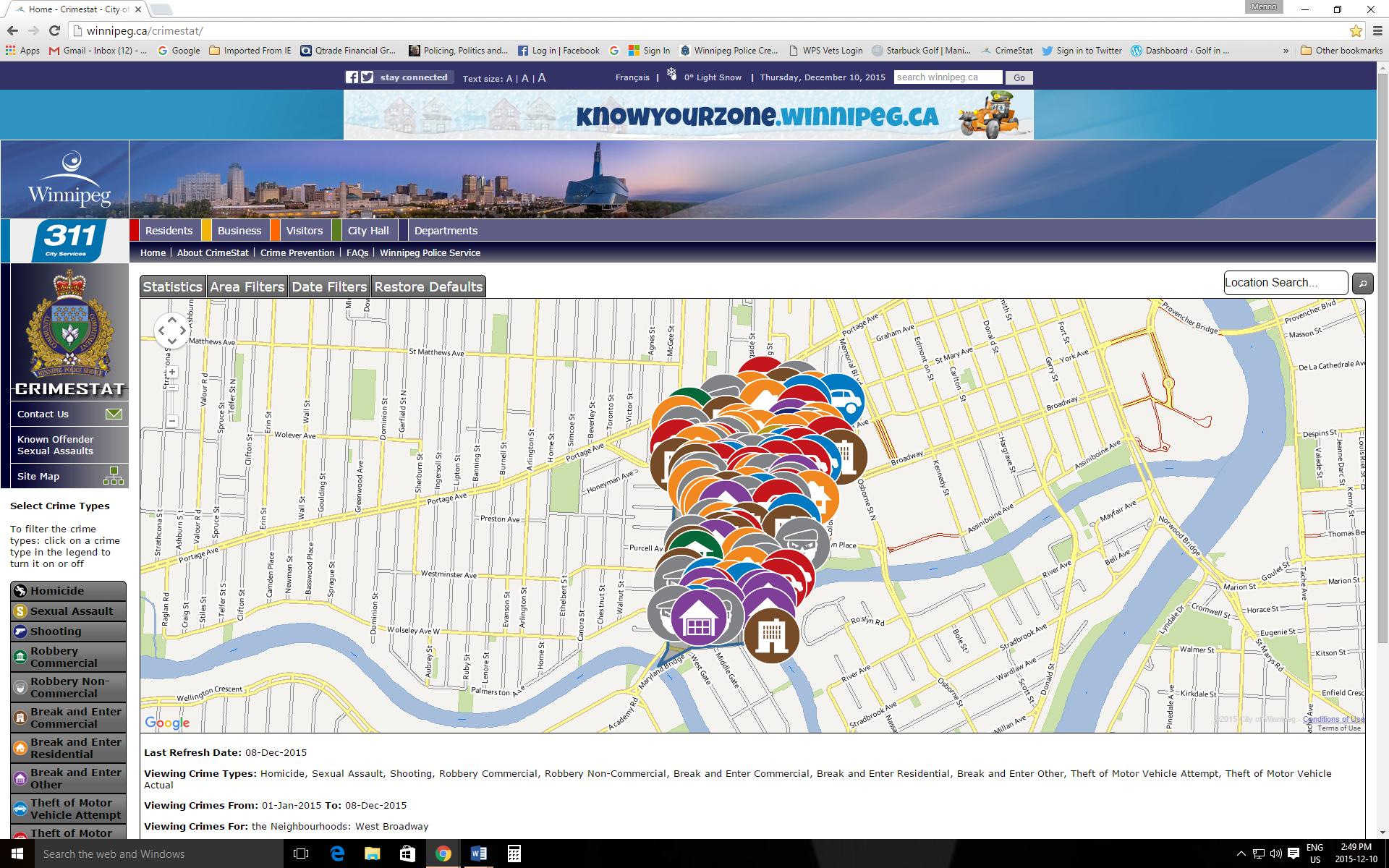Click the map zoom out minus button

[172, 421]
